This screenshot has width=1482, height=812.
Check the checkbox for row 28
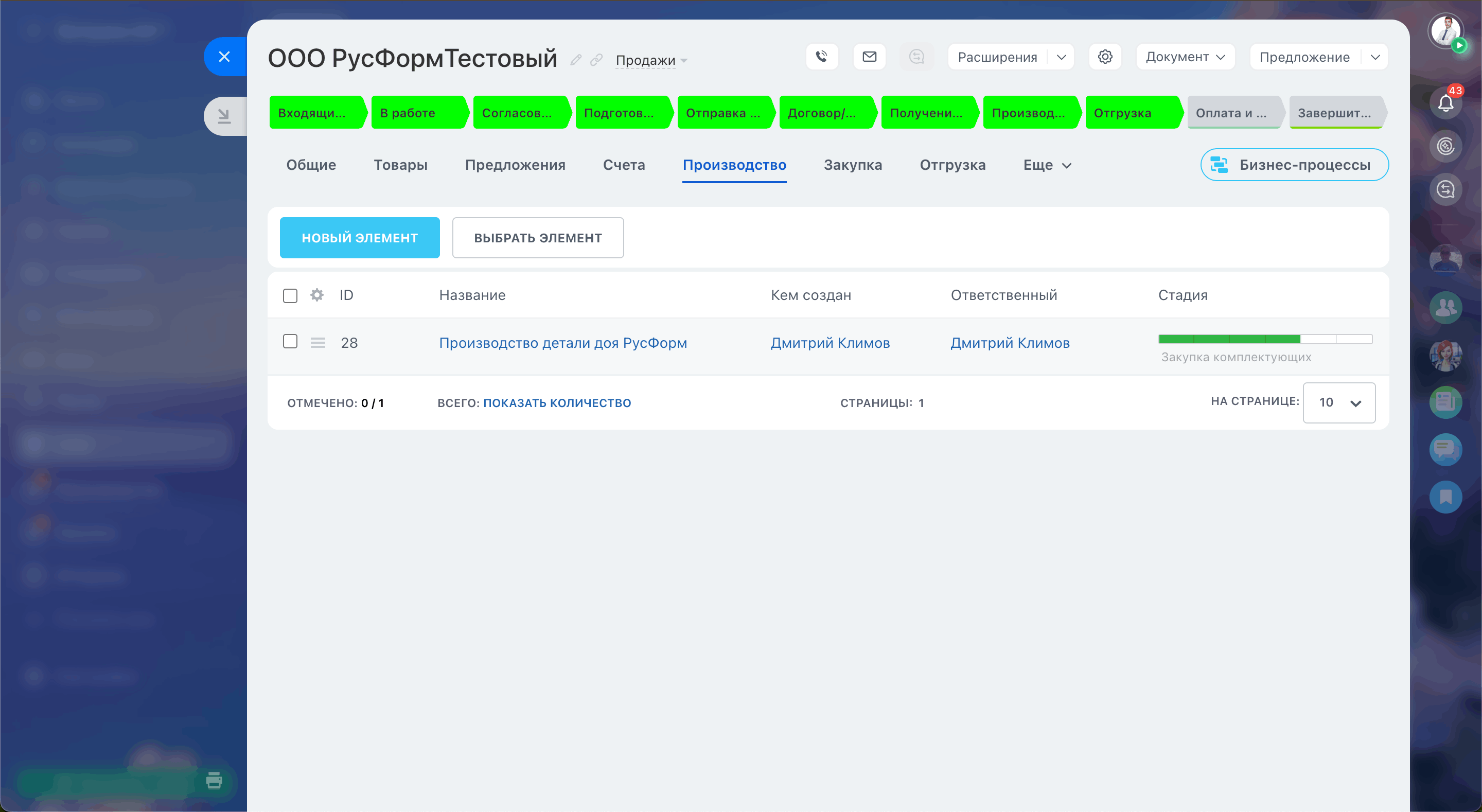point(290,342)
